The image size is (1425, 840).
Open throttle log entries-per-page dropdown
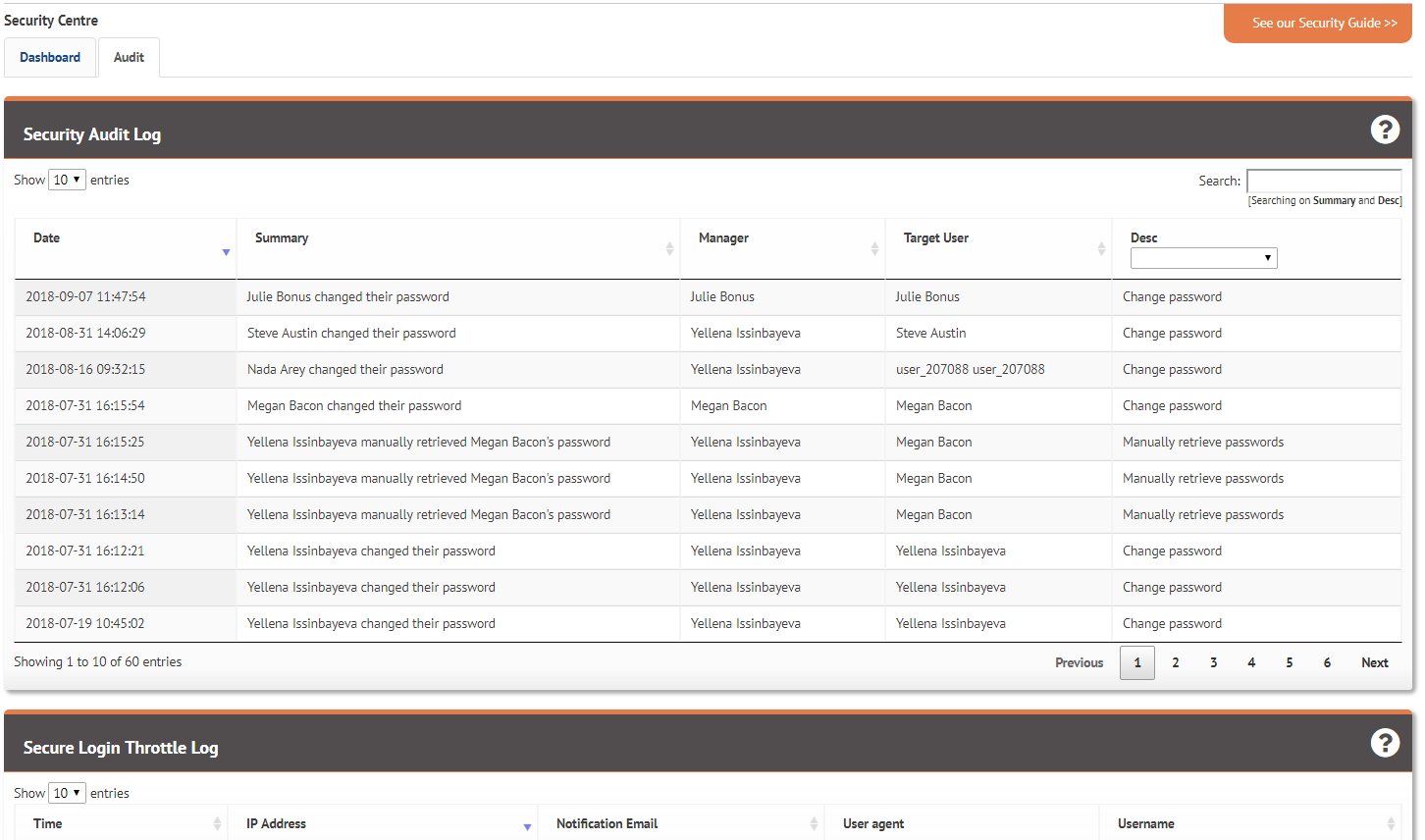click(67, 793)
